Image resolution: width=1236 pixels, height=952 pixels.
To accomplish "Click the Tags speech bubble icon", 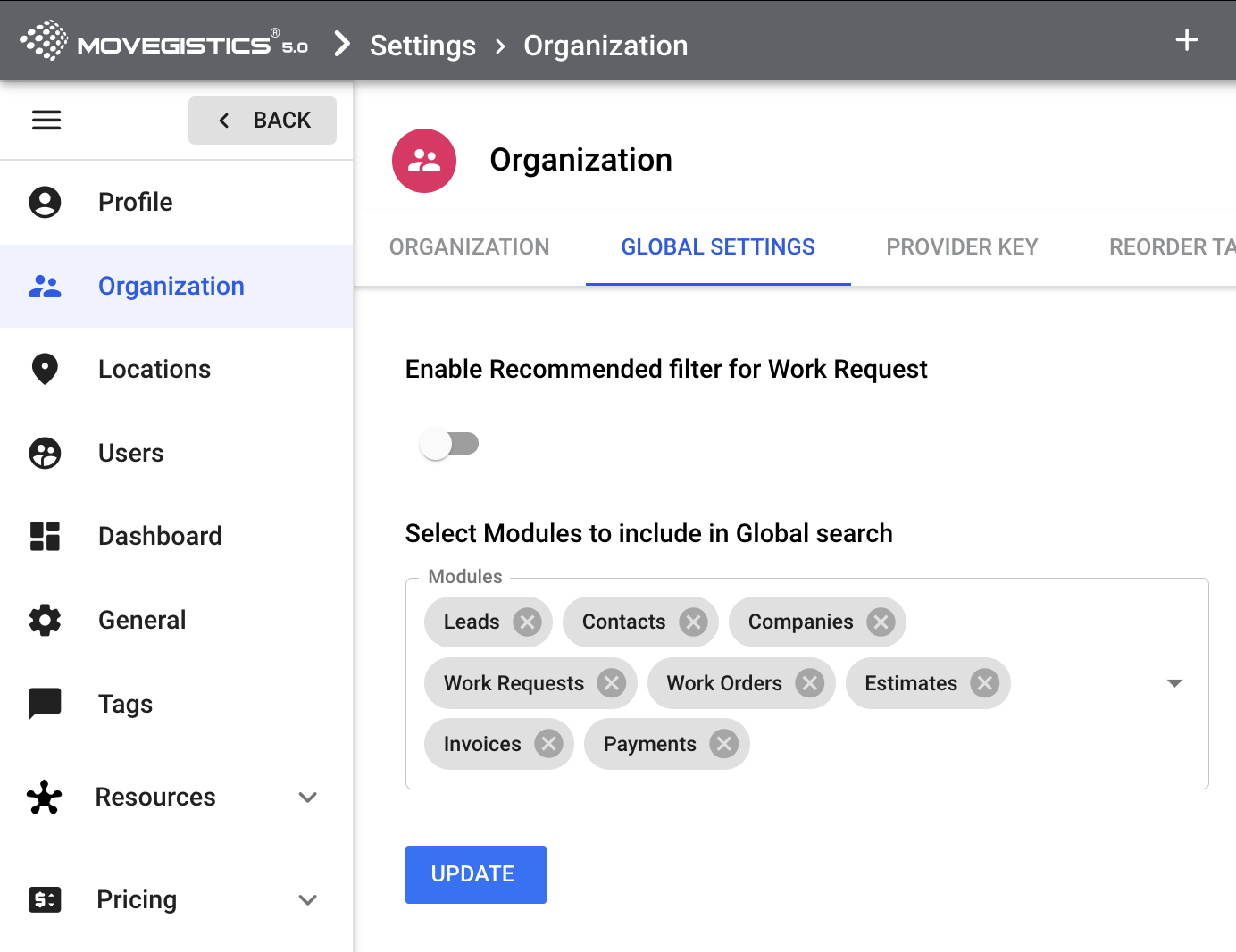I will click(x=45, y=704).
